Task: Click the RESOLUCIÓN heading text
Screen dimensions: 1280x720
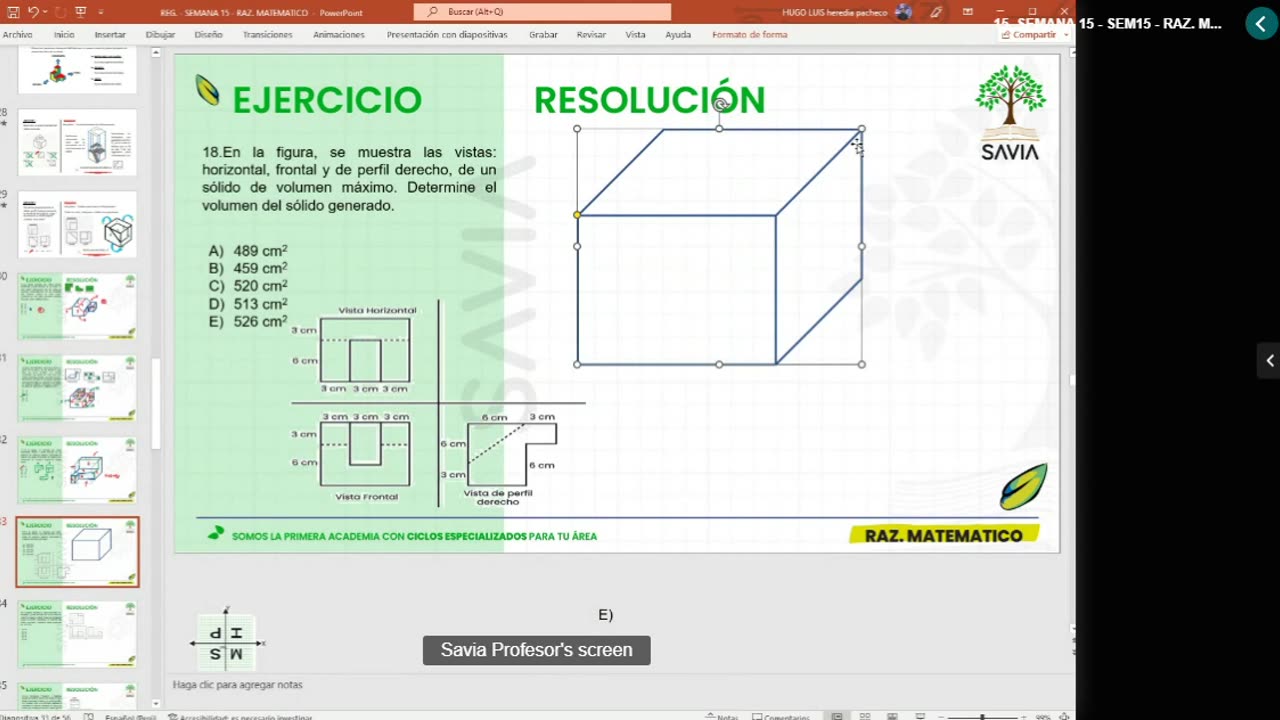Action: [x=649, y=100]
